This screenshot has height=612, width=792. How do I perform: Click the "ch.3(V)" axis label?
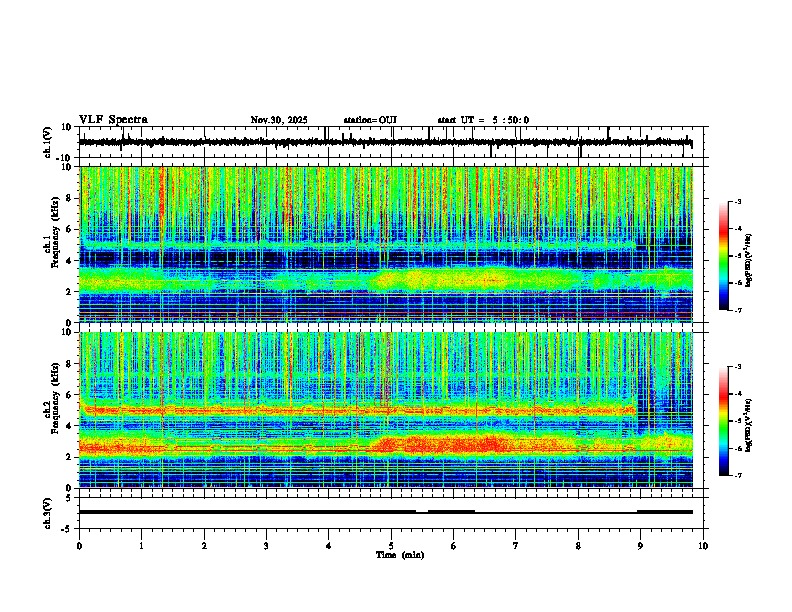click(x=48, y=513)
